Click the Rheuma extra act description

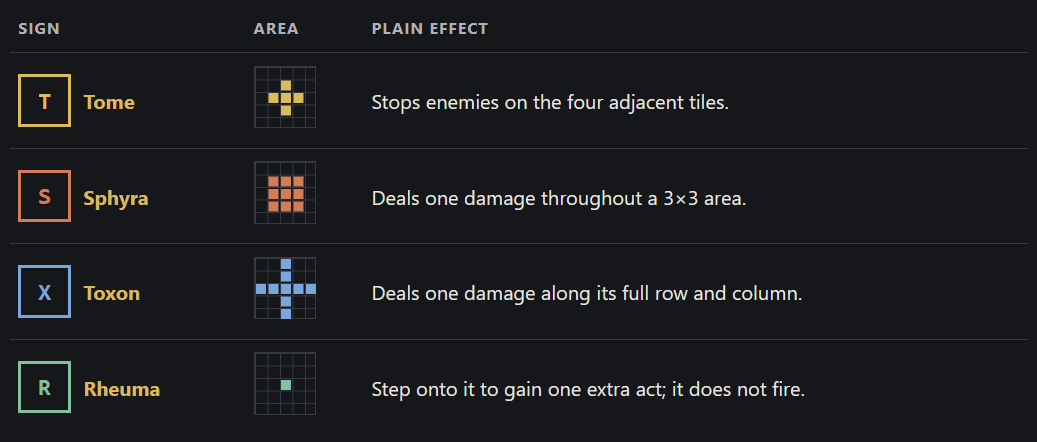click(x=588, y=389)
